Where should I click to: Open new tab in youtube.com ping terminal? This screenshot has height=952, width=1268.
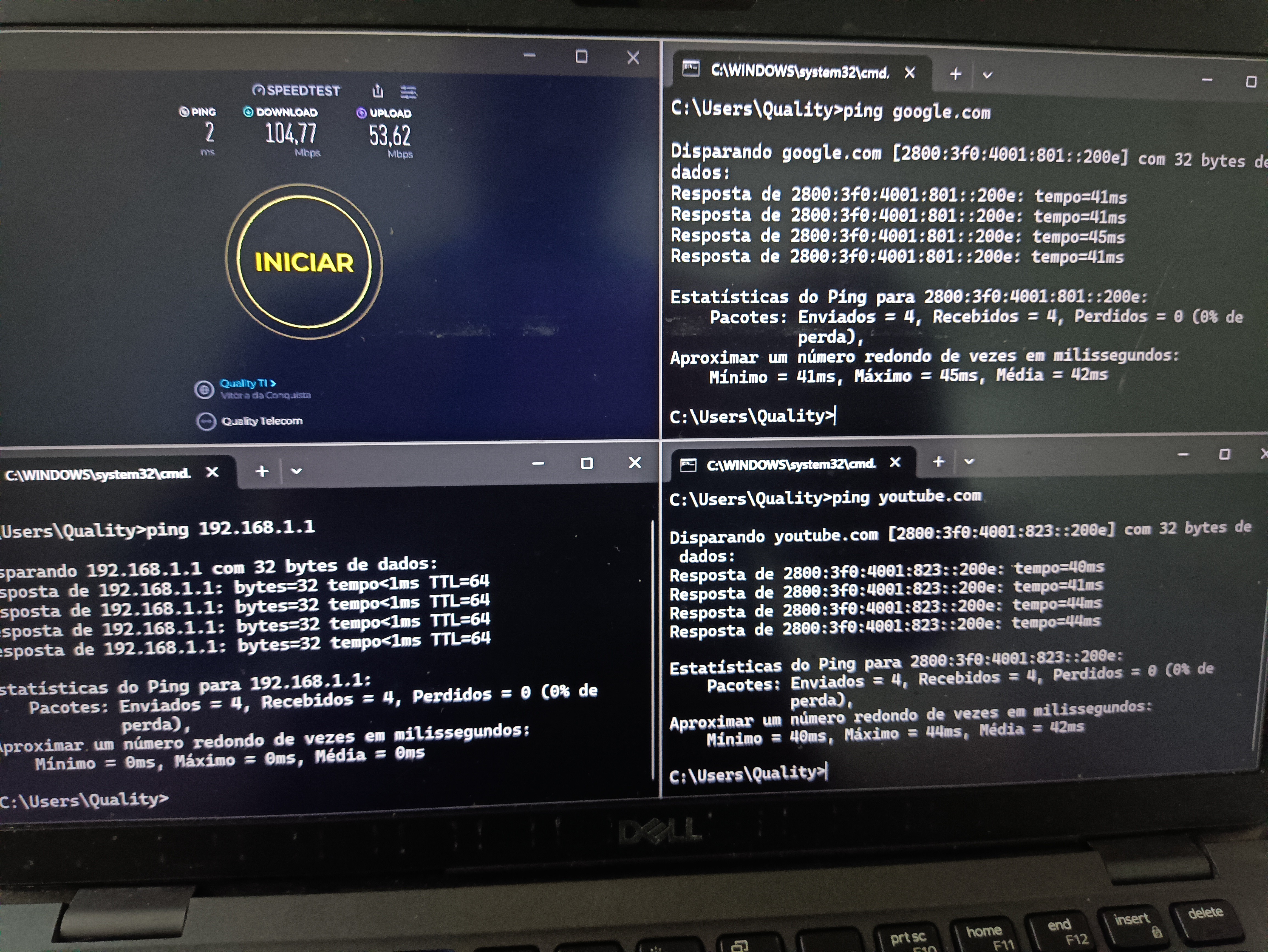click(x=938, y=462)
